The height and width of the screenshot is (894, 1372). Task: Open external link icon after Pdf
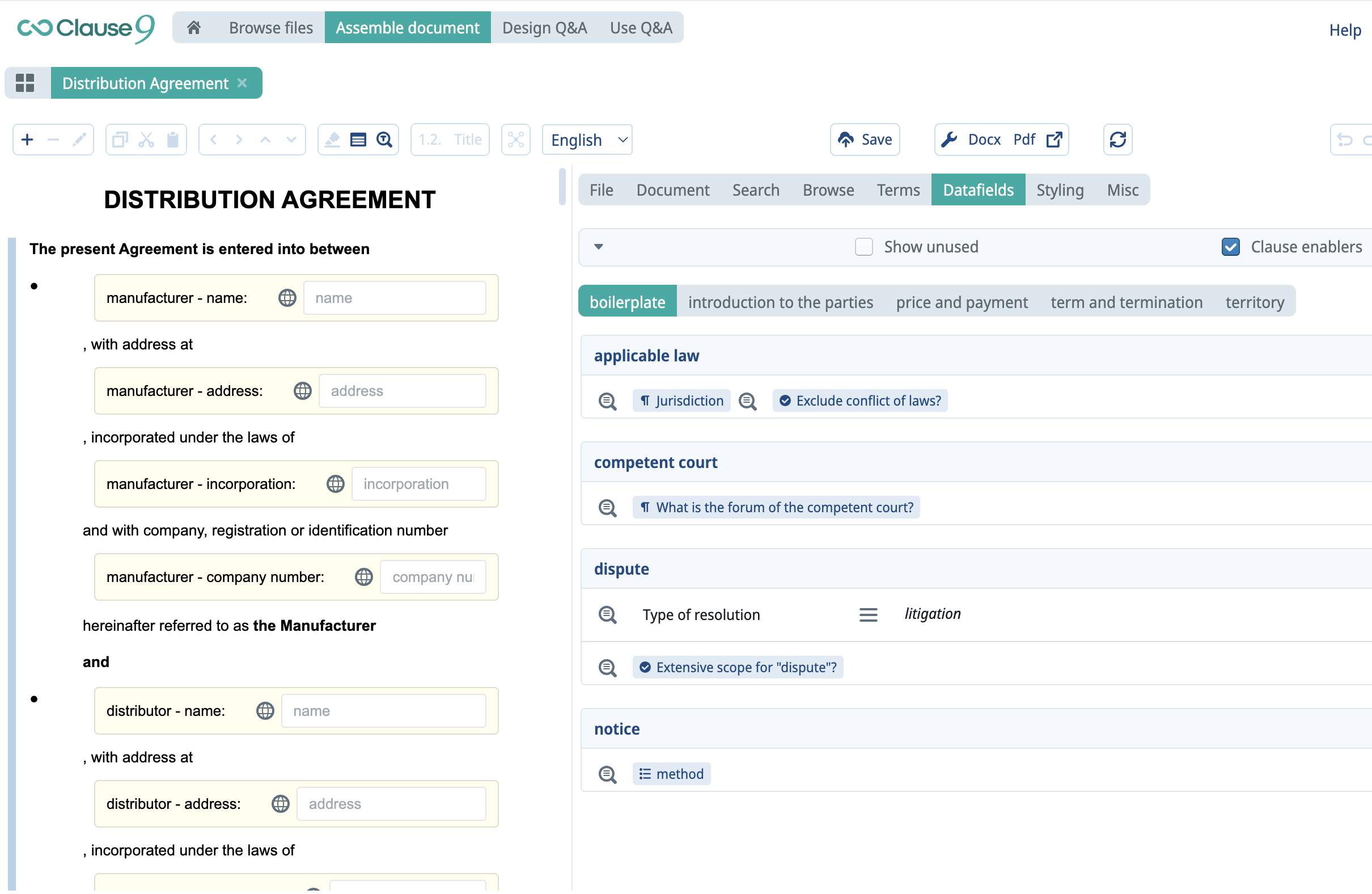1054,140
